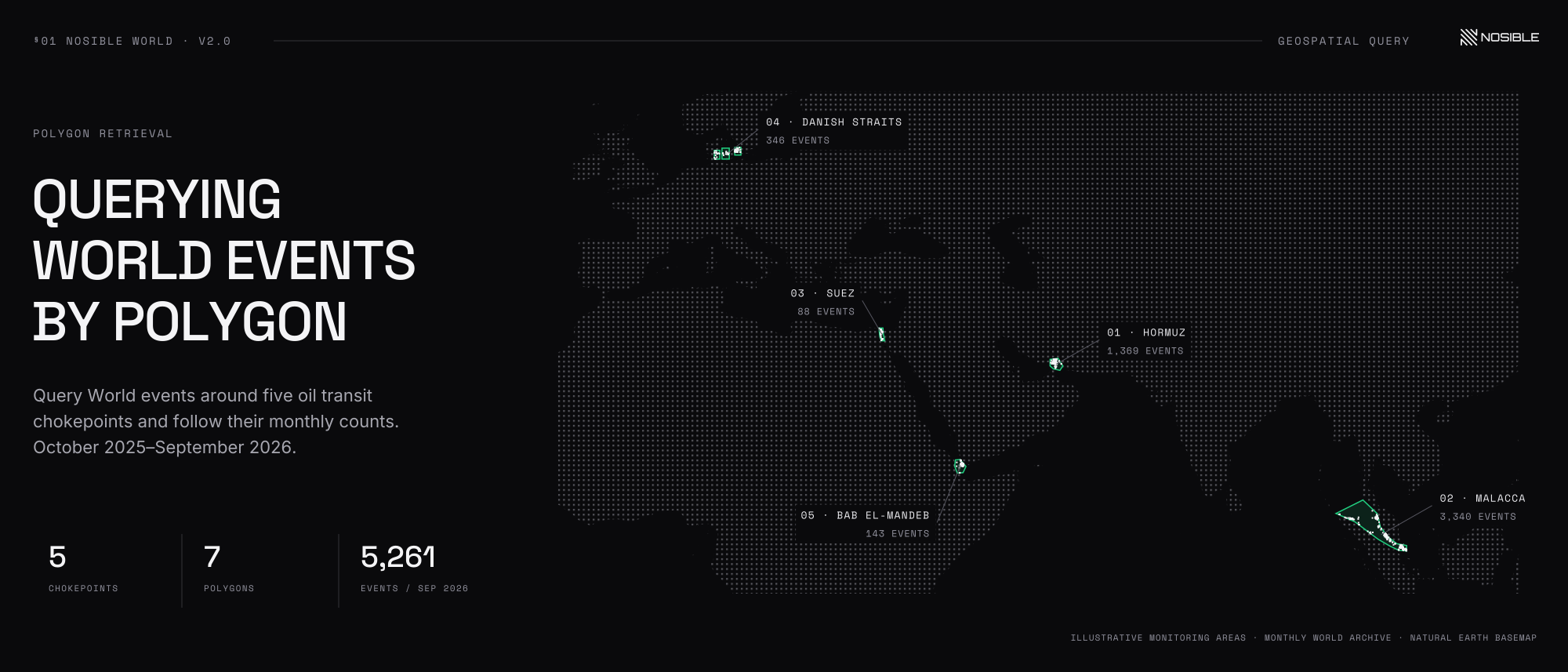Click 'MONTHLY WORLD ARCHIVE' footer text
Screen dimensions: 1568x672
[x=1328, y=637]
